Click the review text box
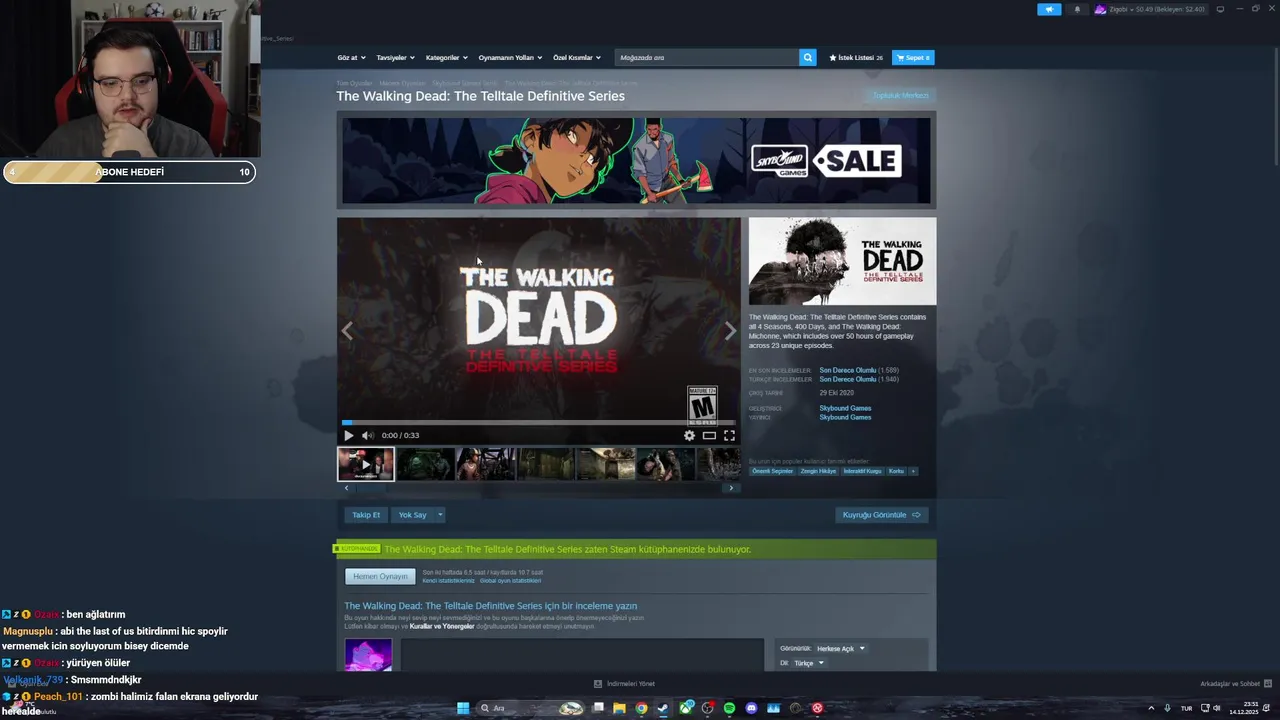 pyautogui.click(x=582, y=655)
